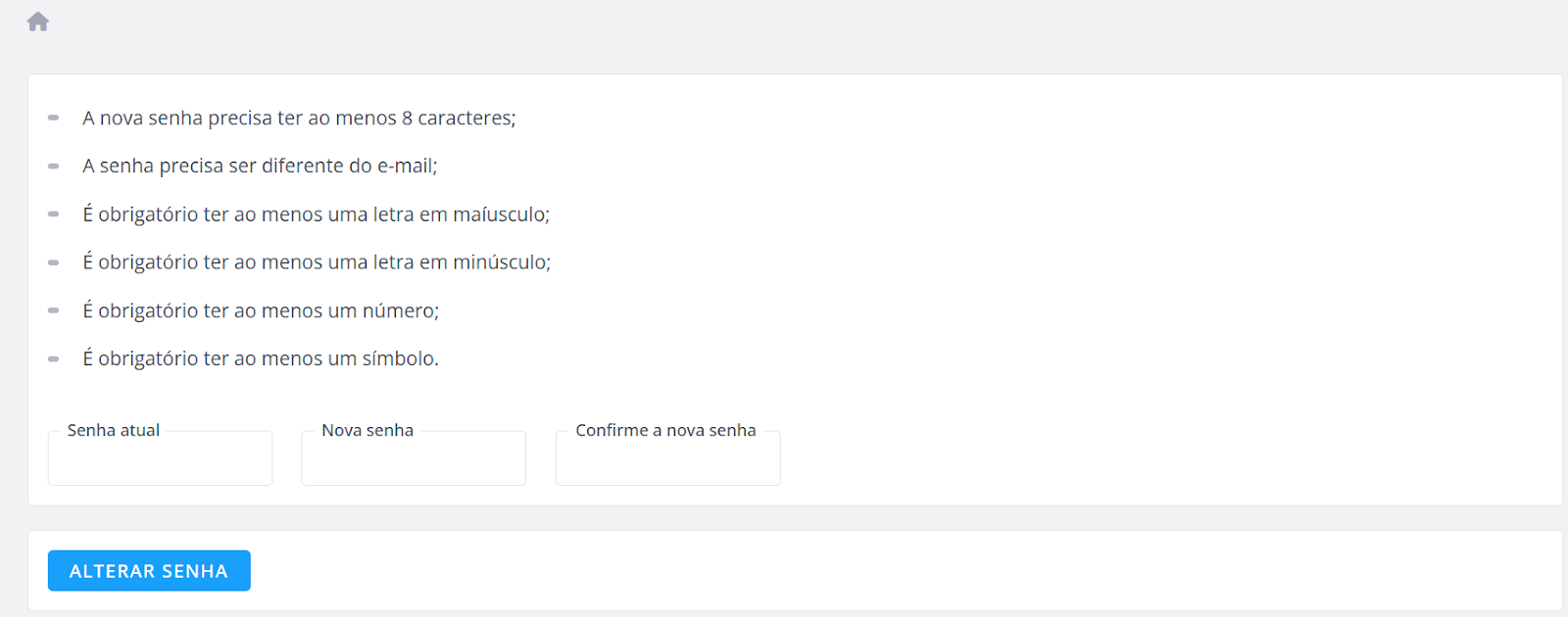Click the bullet beside the símbolo rule
This screenshot has height=617, width=1568.
tap(54, 359)
